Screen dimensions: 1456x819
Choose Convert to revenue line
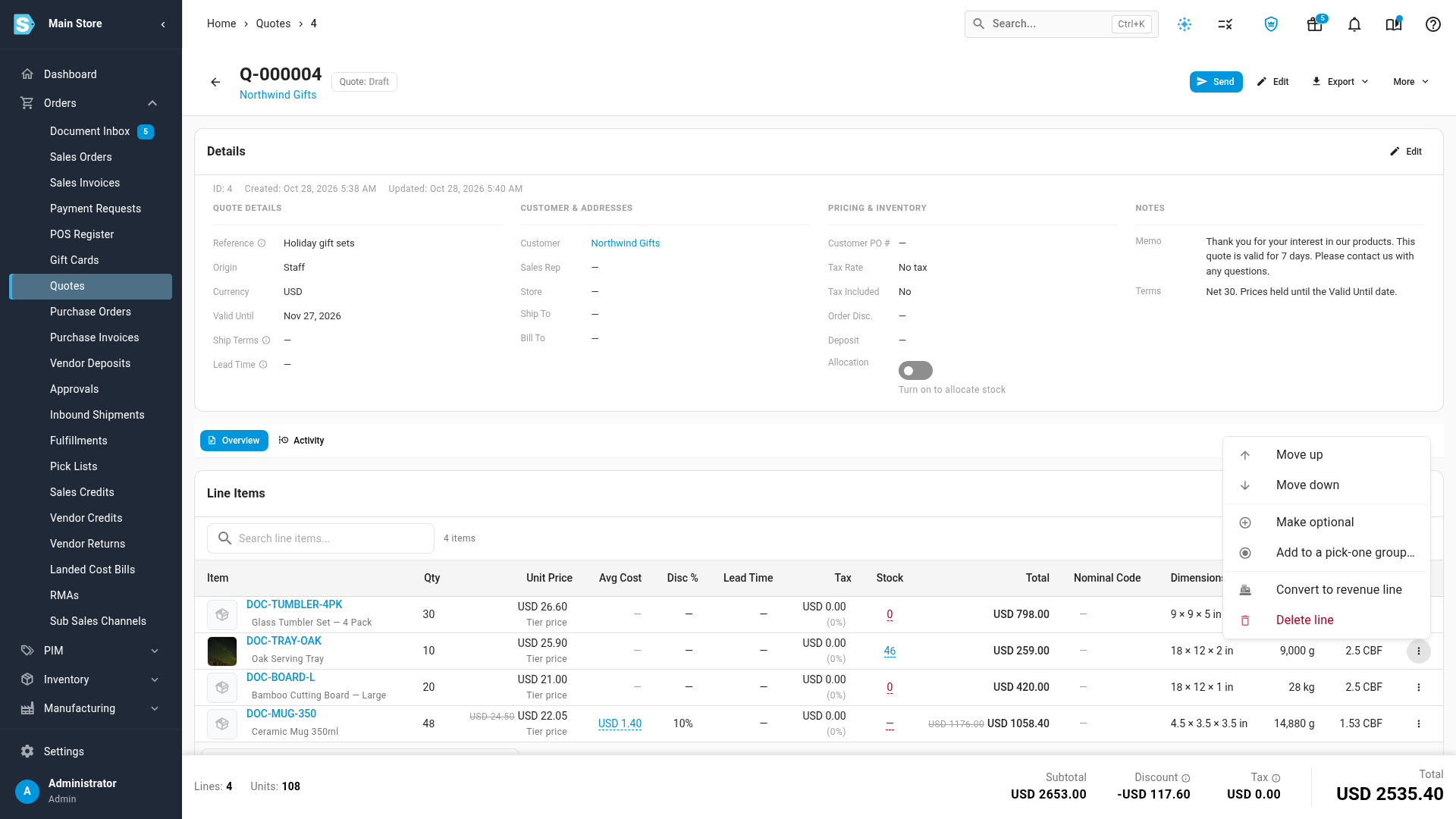coord(1326,589)
